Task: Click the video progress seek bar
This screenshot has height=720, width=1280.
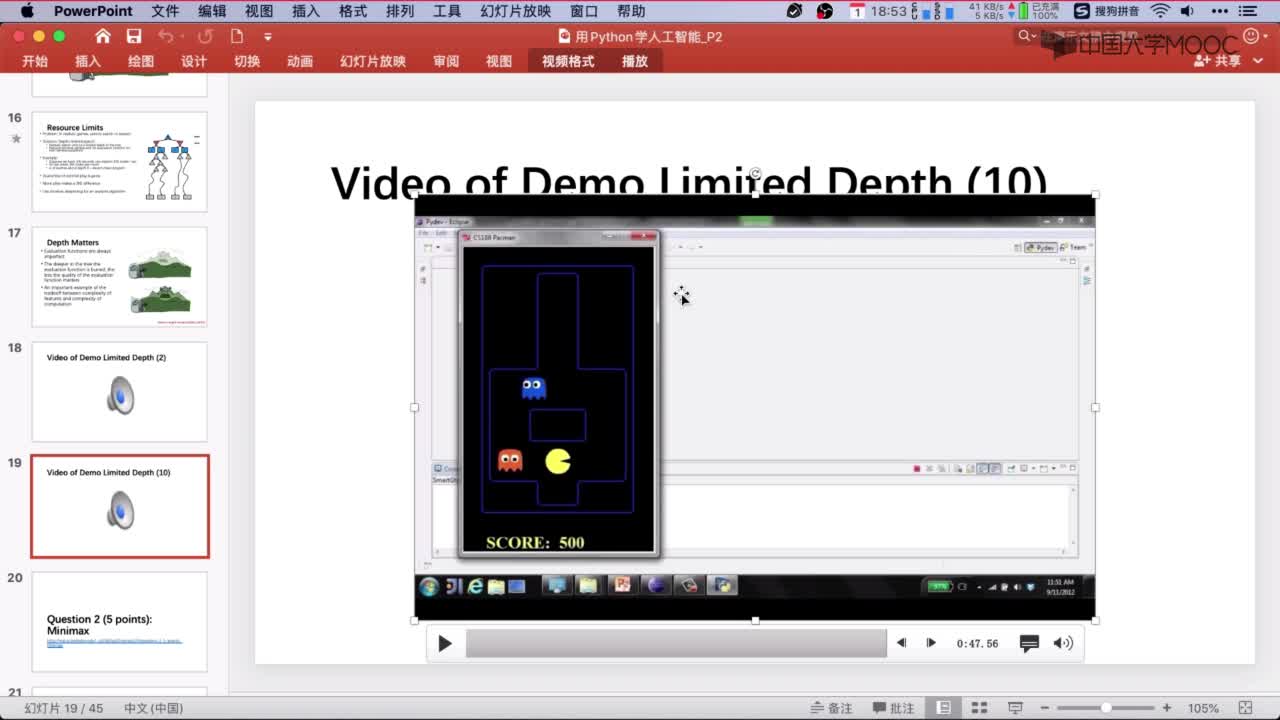Action: click(x=676, y=643)
